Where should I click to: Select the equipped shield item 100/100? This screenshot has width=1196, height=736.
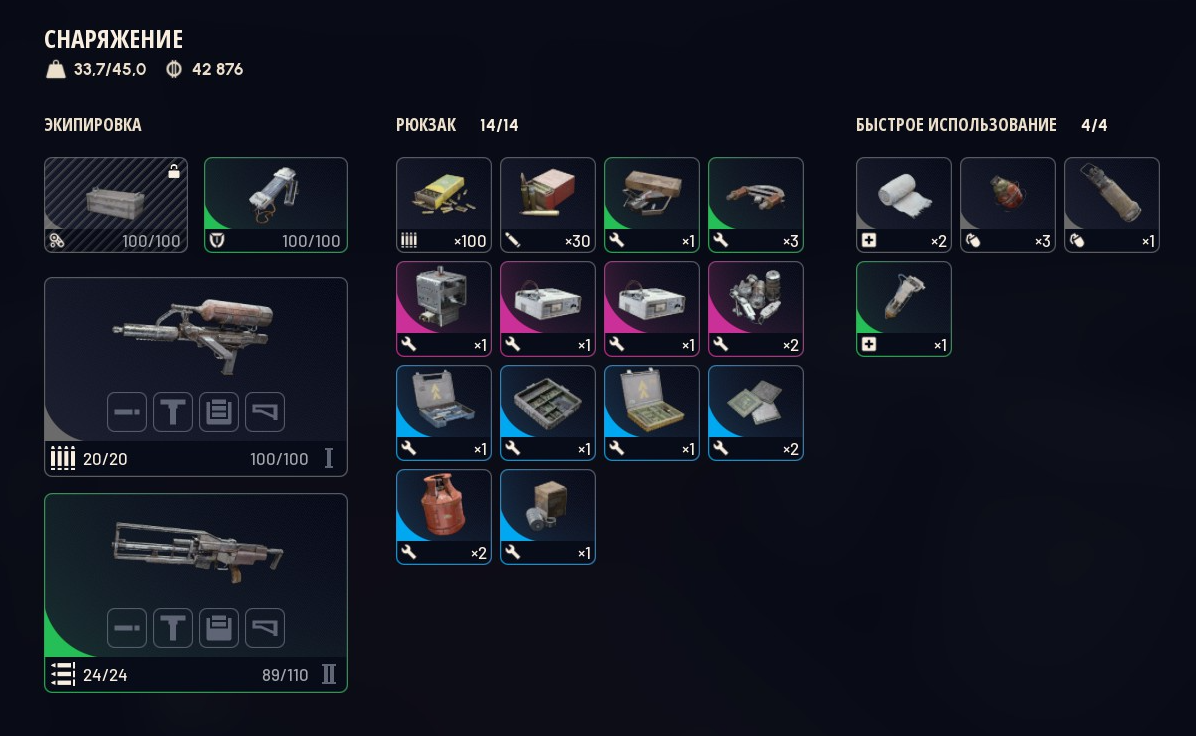point(276,205)
